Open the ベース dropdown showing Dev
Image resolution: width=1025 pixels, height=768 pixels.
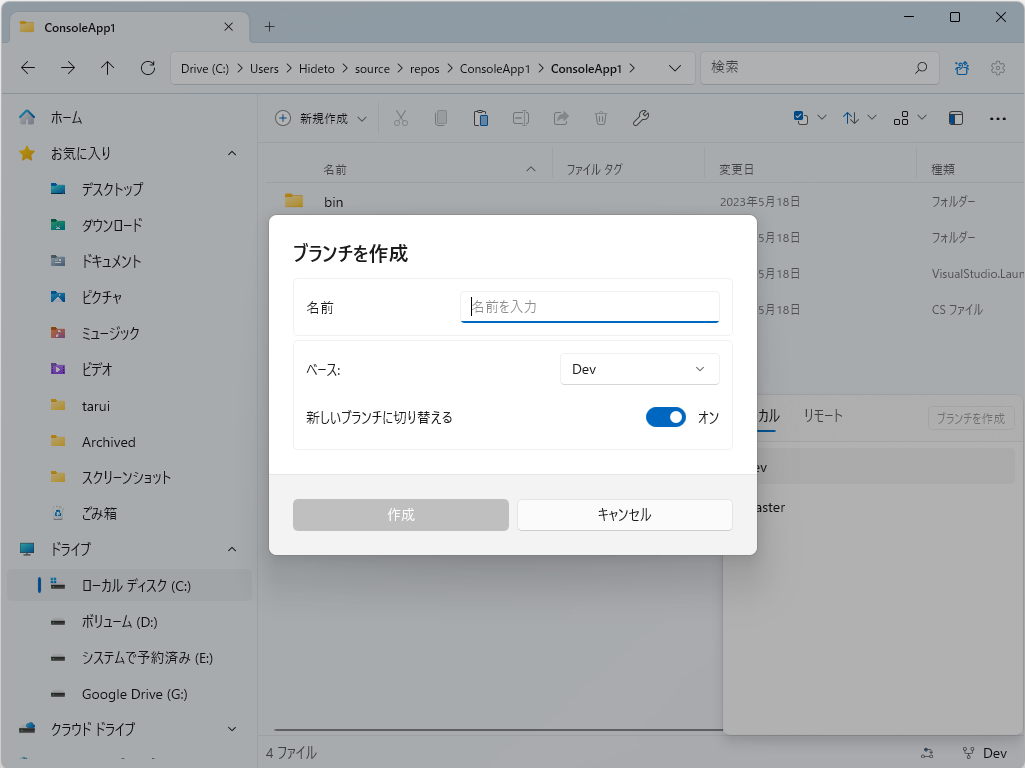click(x=639, y=368)
